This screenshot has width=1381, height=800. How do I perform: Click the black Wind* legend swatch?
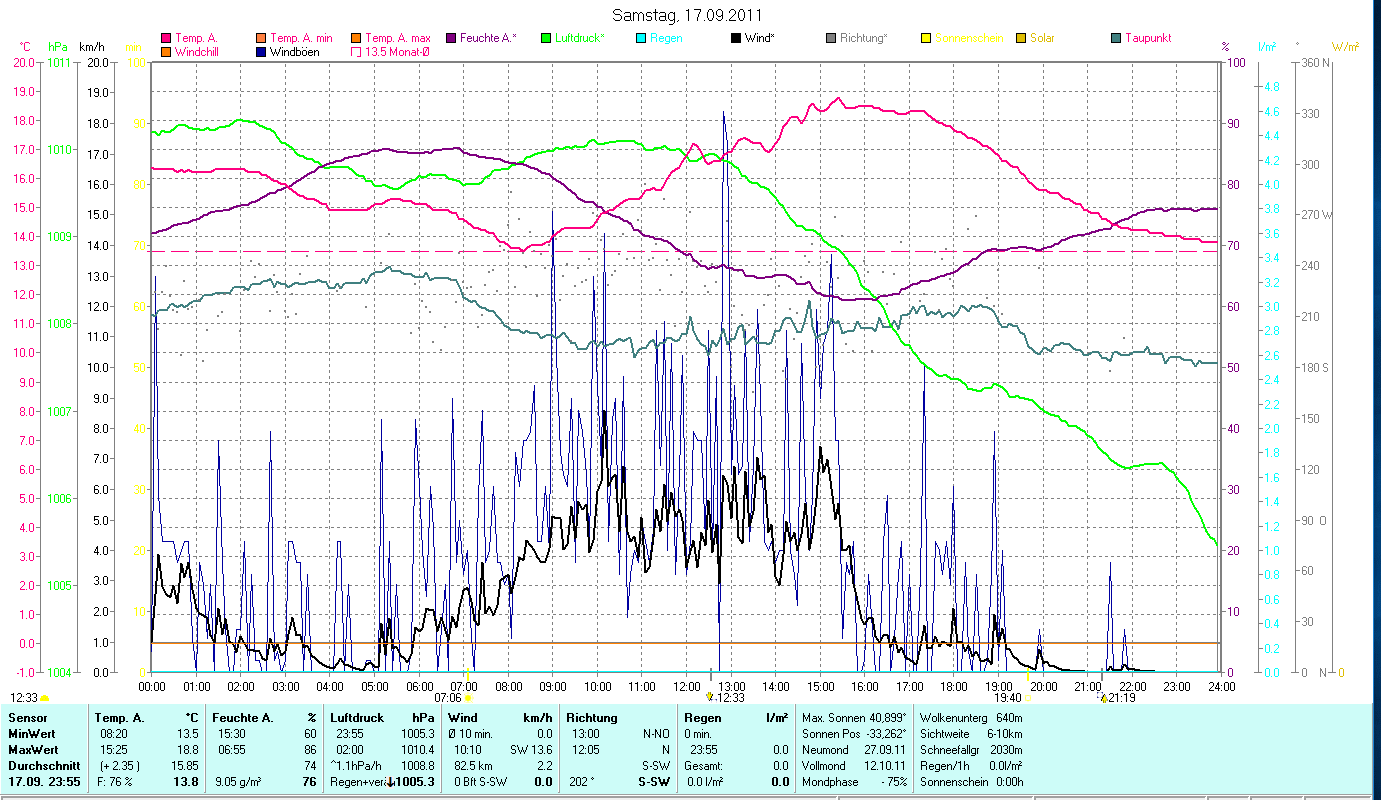point(736,38)
